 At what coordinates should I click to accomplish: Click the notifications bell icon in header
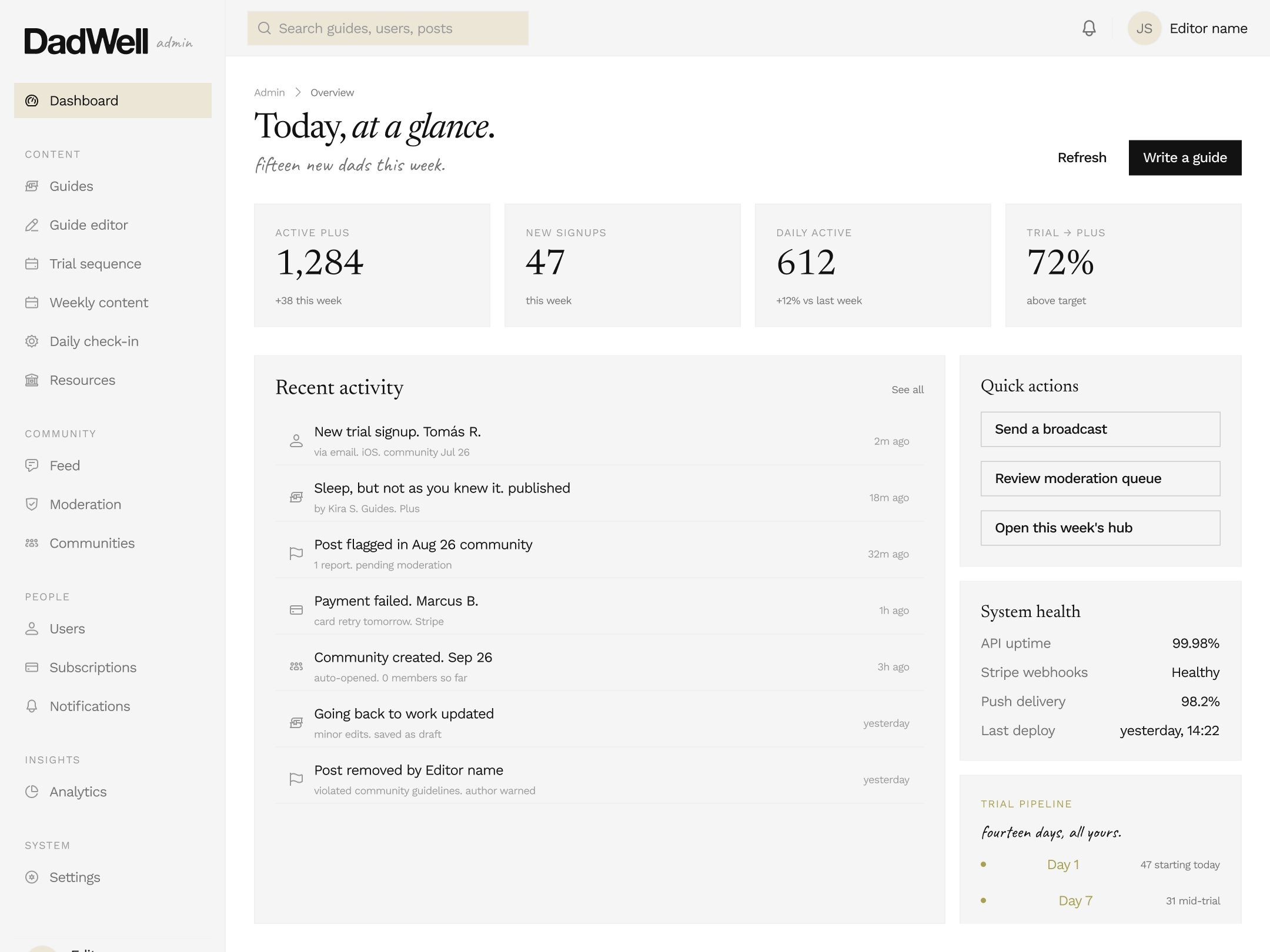1089,28
